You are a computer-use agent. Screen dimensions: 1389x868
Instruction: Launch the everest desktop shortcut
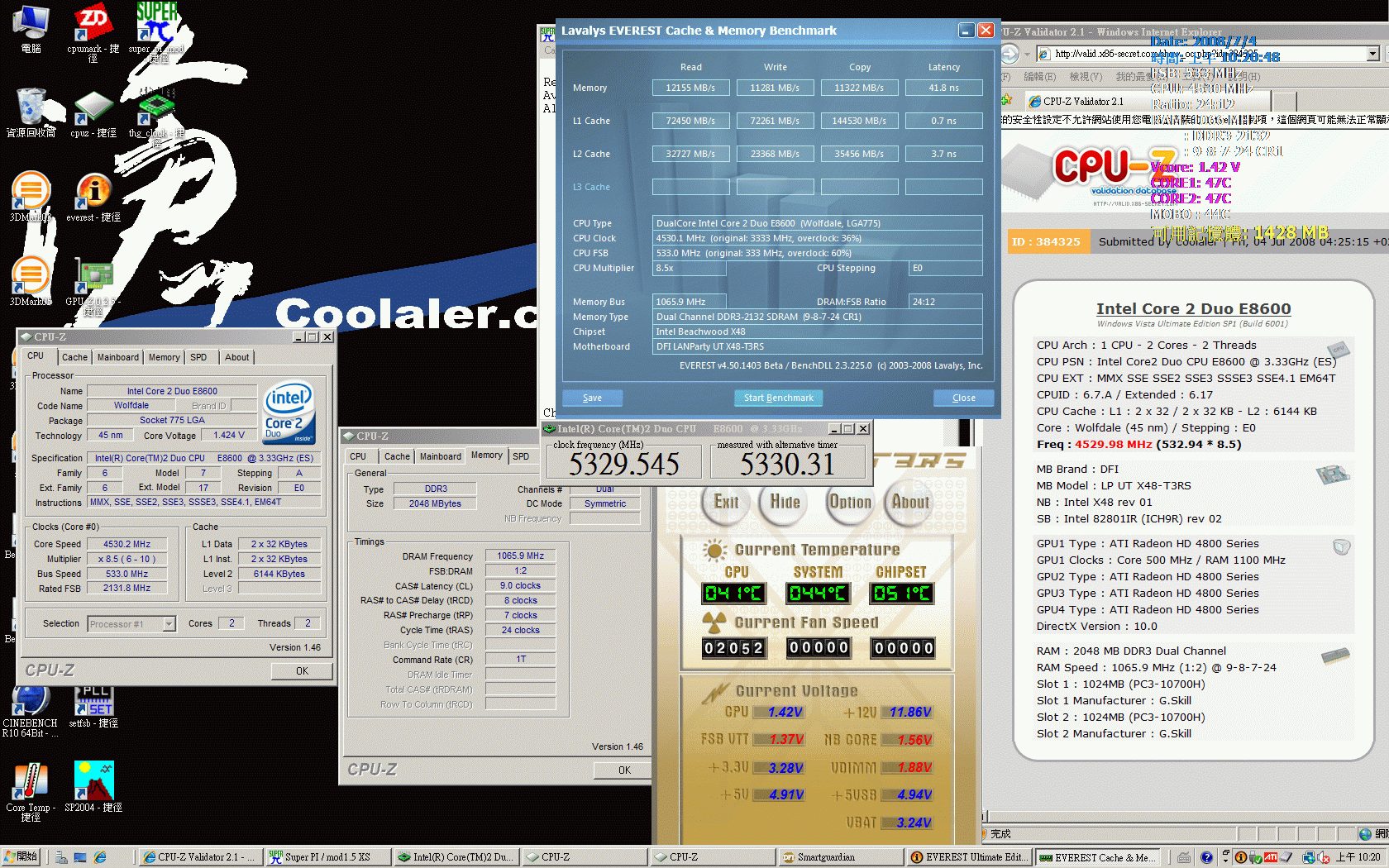click(x=93, y=198)
